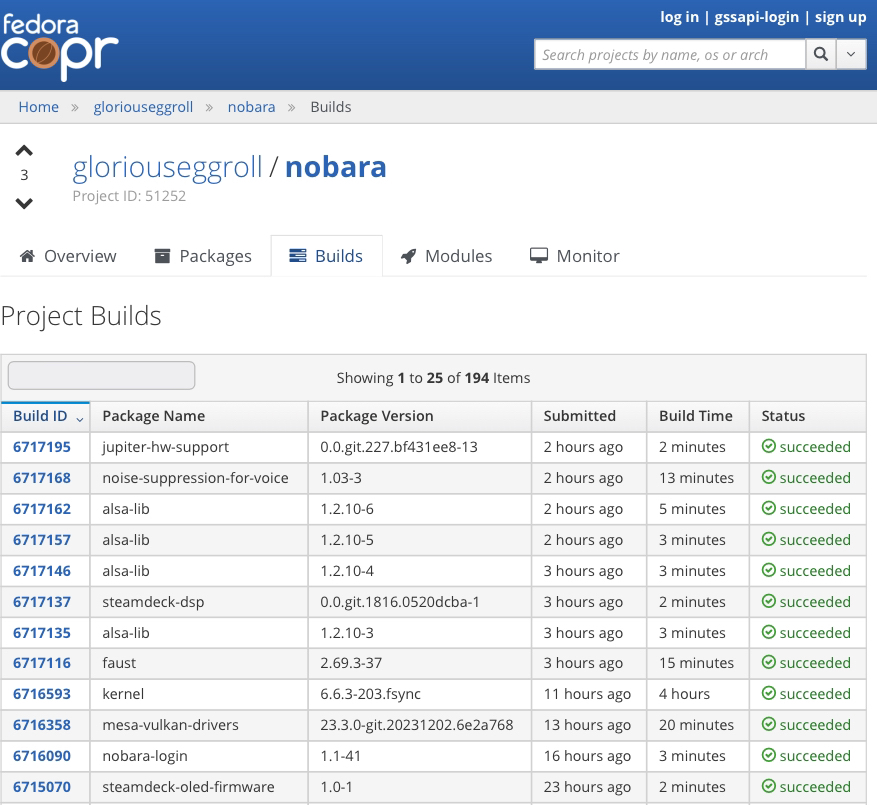Switch to the Modules tab
877x805 pixels.
point(446,256)
